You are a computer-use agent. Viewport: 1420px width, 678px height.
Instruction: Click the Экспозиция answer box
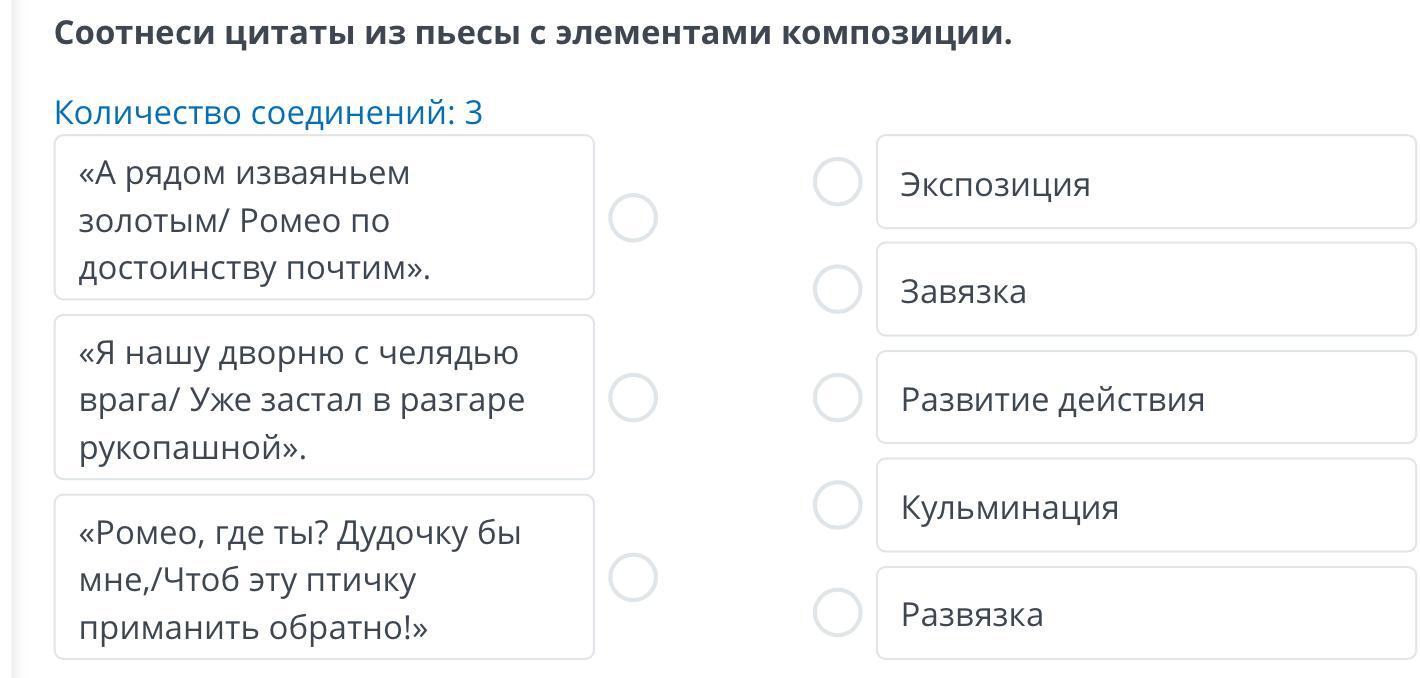(1145, 183)
